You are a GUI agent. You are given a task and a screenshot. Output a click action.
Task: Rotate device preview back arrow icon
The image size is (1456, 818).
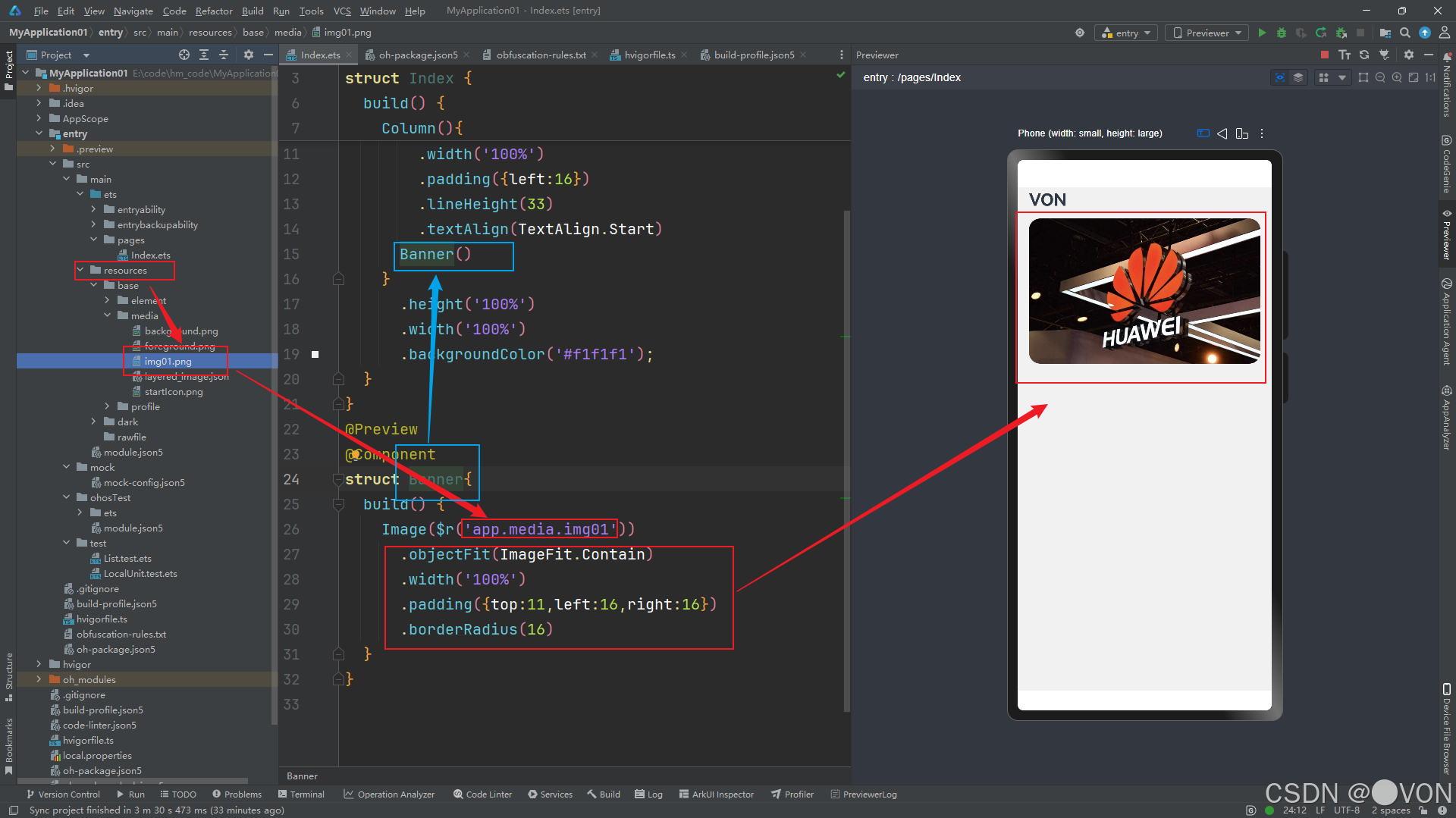point(1222,133)
